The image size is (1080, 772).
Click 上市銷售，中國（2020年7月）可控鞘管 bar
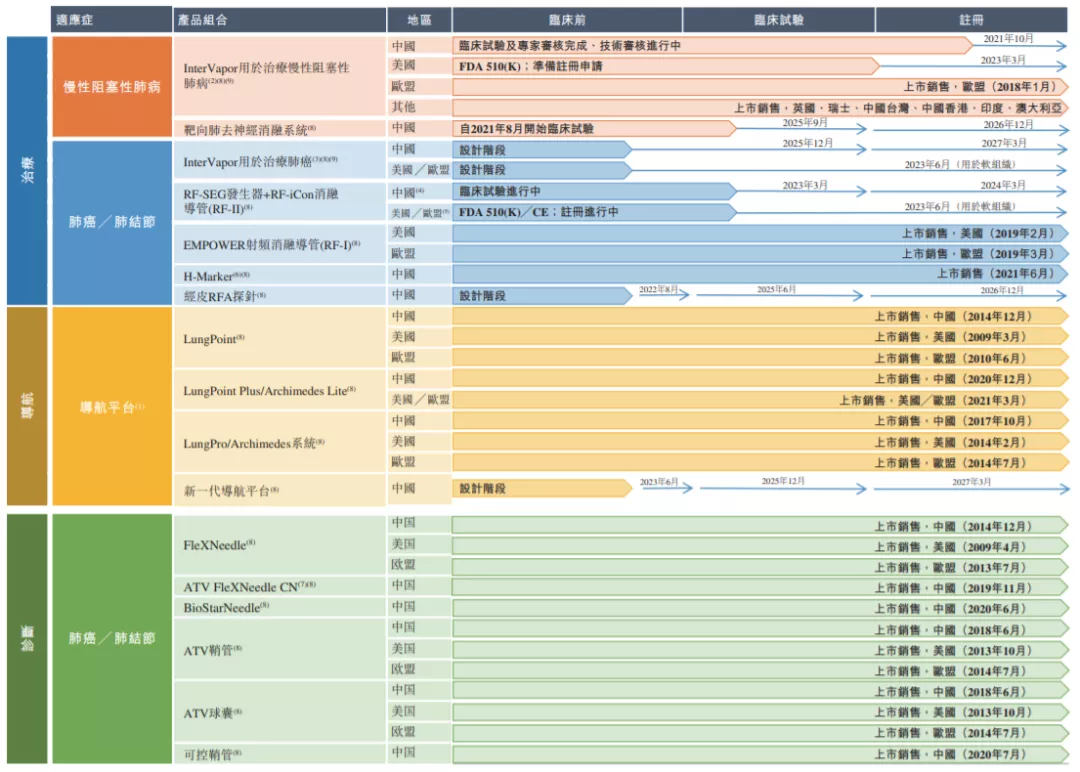tap(760, 754)
